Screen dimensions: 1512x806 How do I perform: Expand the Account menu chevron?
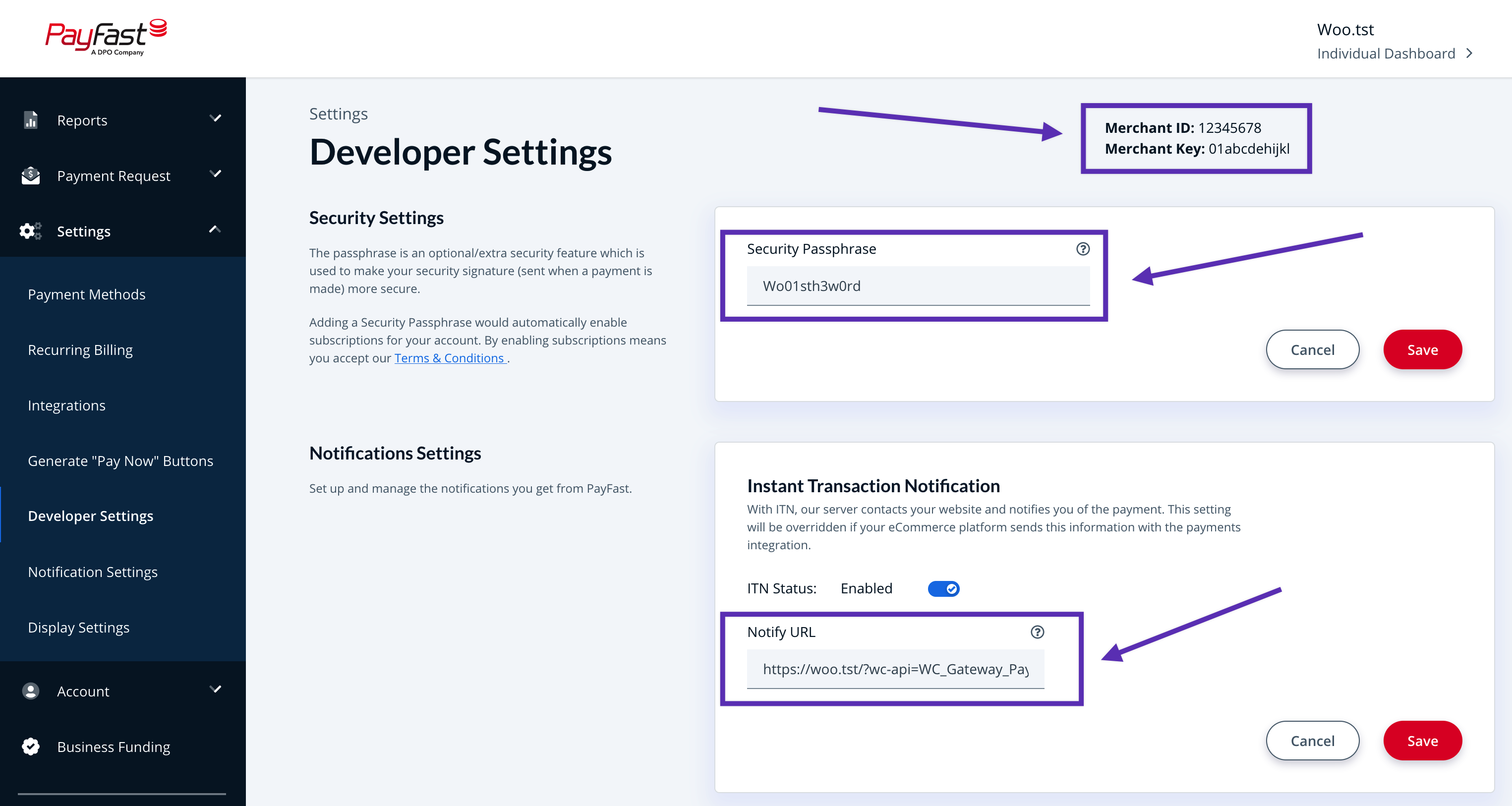[x=216, y=689]
